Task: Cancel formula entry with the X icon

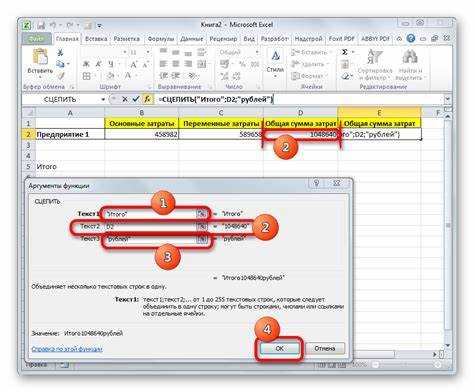Action: point(125,99)
